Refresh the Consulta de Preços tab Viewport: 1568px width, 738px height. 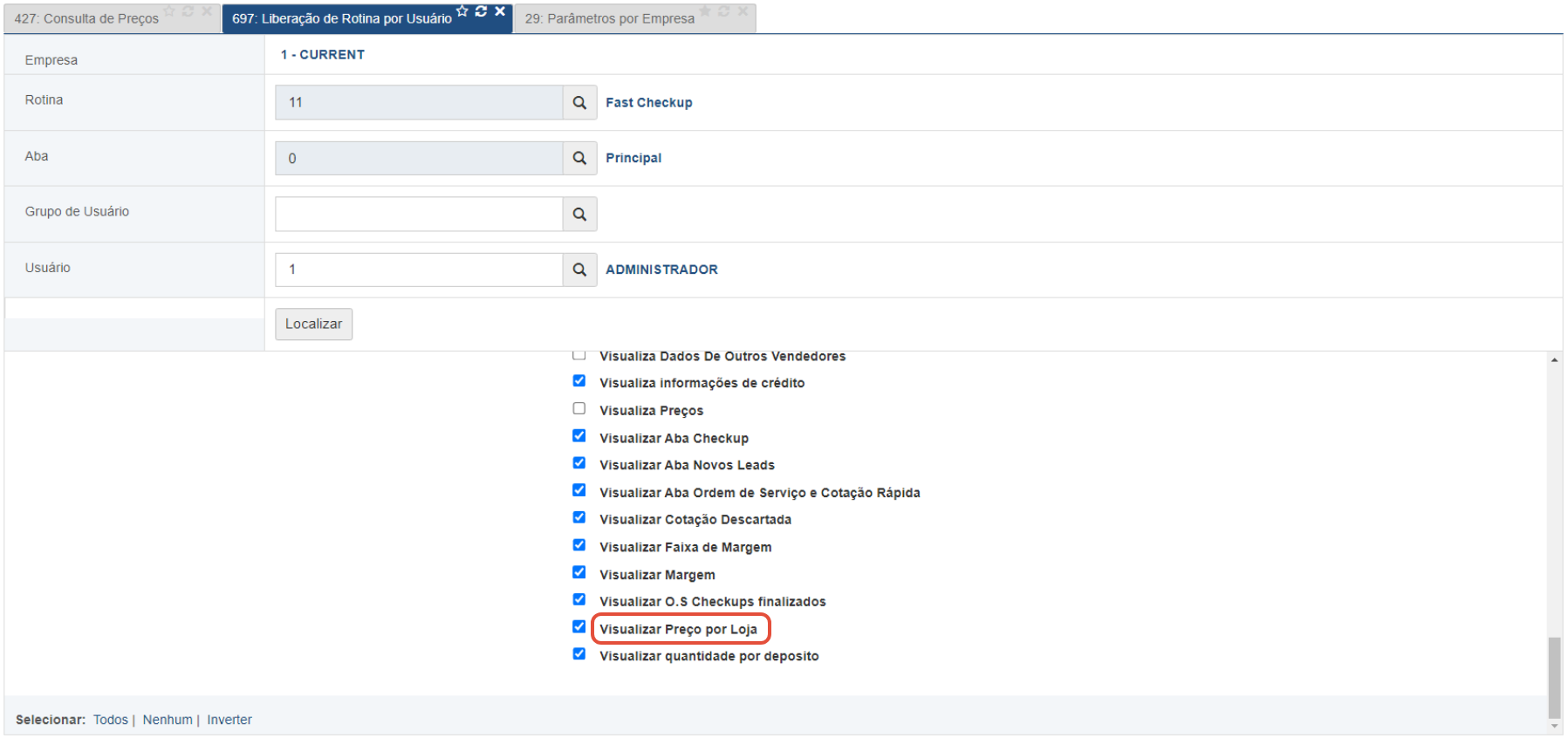click(x=188, y=11)
